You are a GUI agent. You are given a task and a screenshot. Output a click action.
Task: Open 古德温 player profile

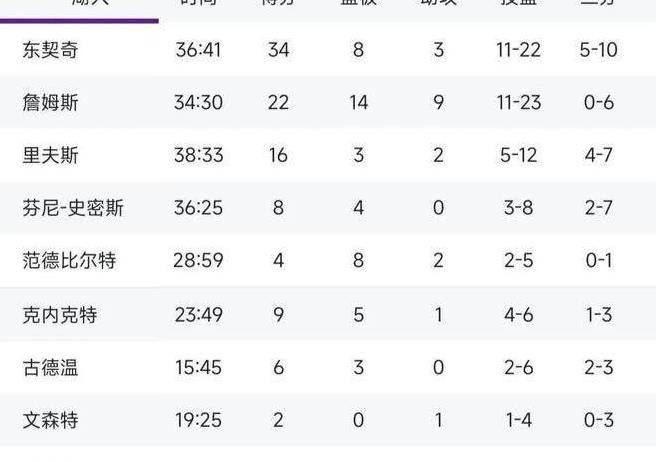pos(50,367)
